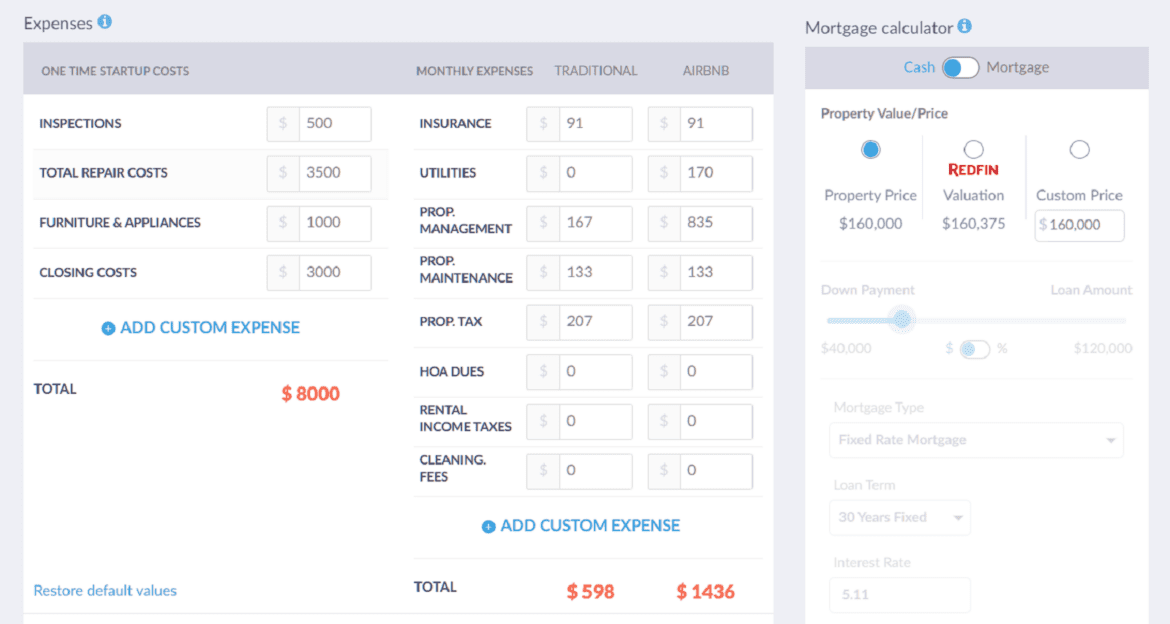
Task: Switch to the Airbnb expenses column
Action: pos(707,71)
